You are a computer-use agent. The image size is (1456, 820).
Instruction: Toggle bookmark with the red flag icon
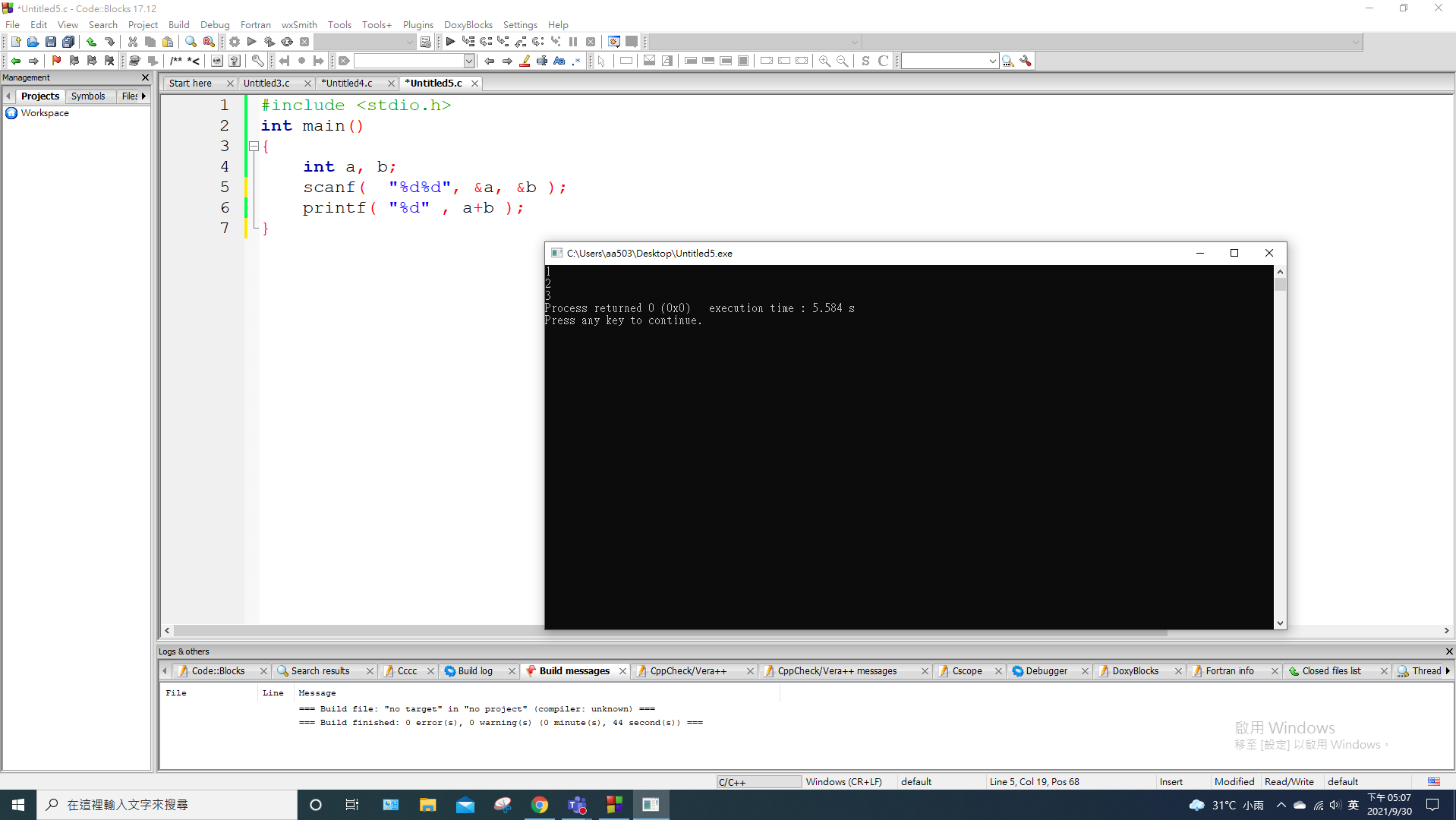[56, 61]
